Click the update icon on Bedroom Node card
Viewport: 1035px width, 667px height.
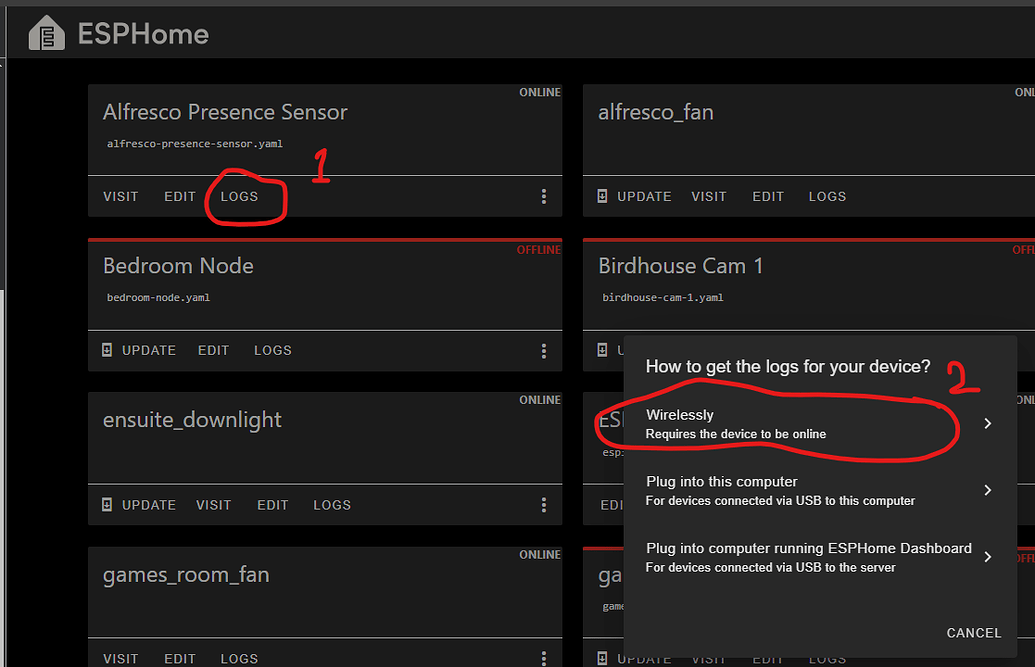point(107,350)
